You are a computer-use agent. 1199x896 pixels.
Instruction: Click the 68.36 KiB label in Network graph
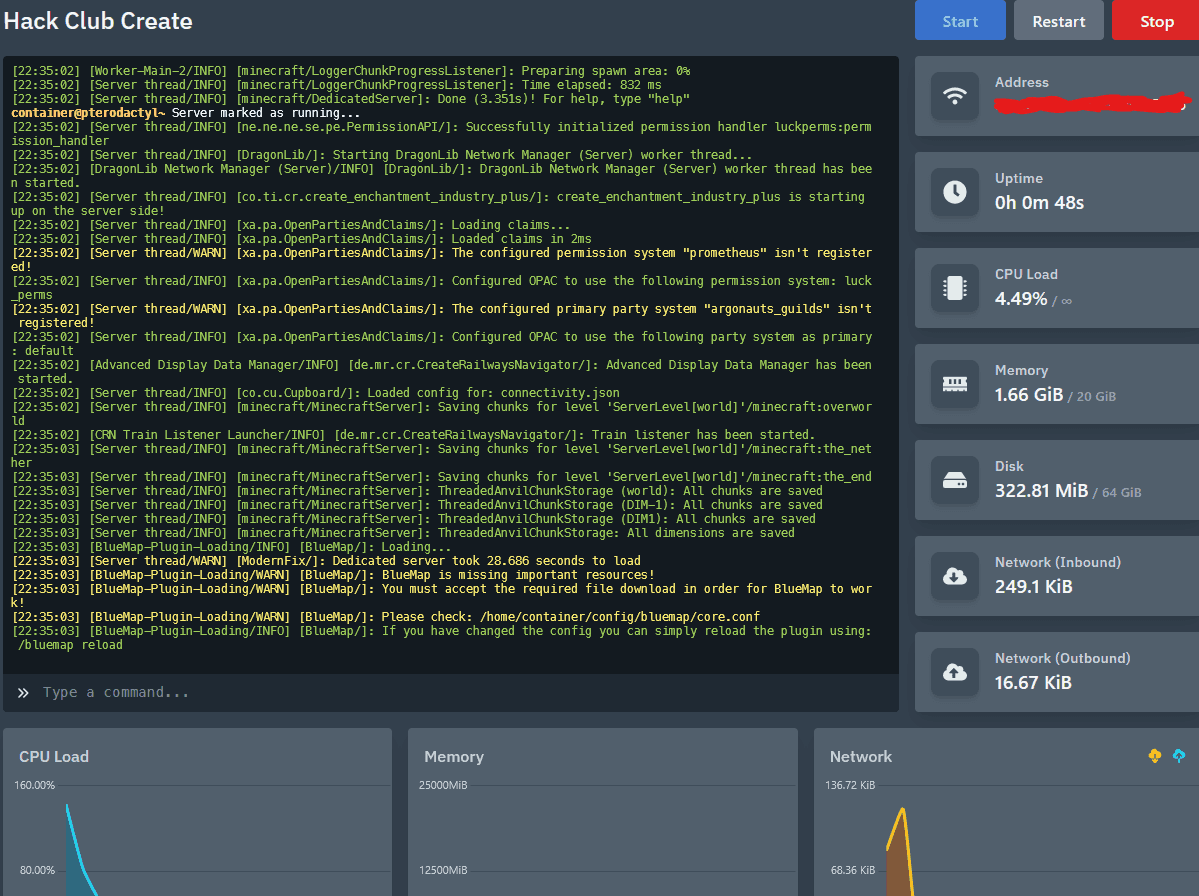click(x=853, y=870)
